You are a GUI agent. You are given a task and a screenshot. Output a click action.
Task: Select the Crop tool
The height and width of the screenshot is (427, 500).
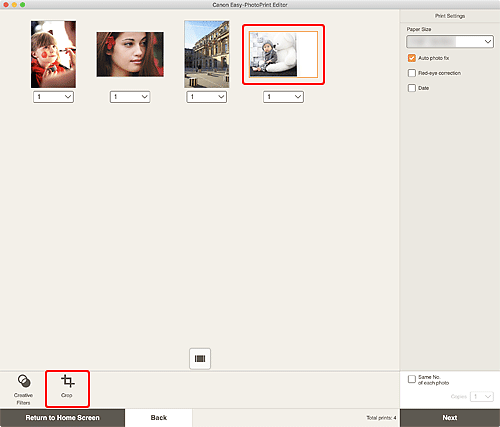(x=67, y=387)
